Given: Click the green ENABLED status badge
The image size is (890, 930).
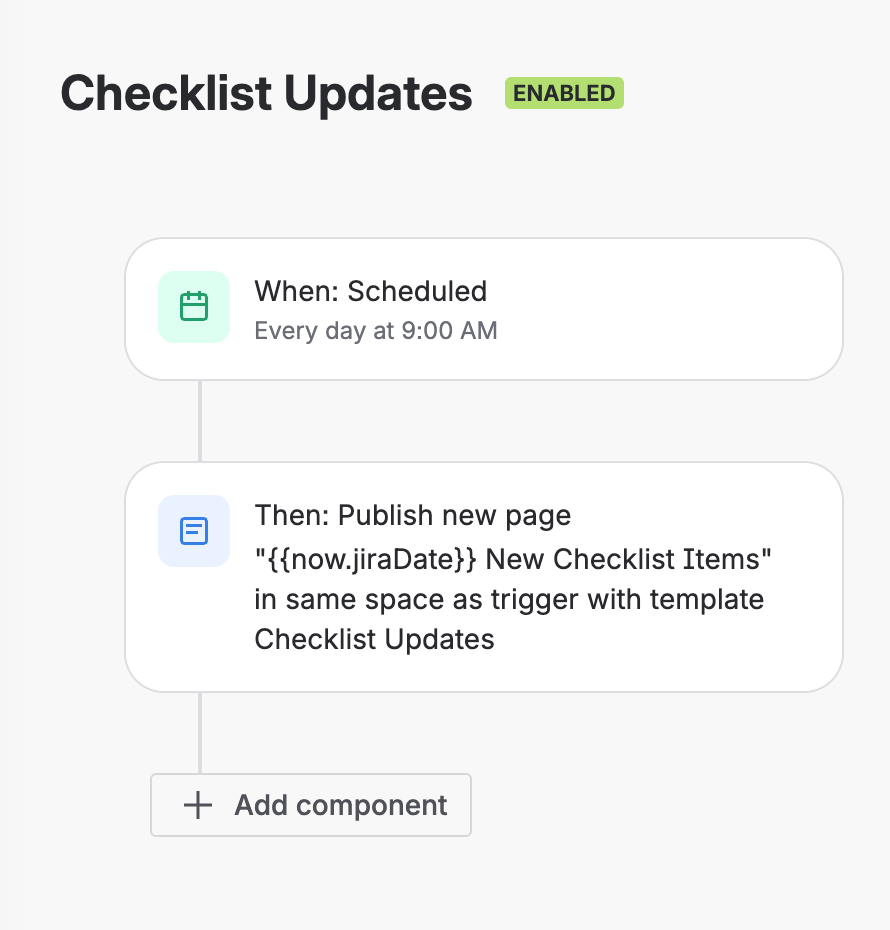Looking at the screenshot, I should click(564, 93).
